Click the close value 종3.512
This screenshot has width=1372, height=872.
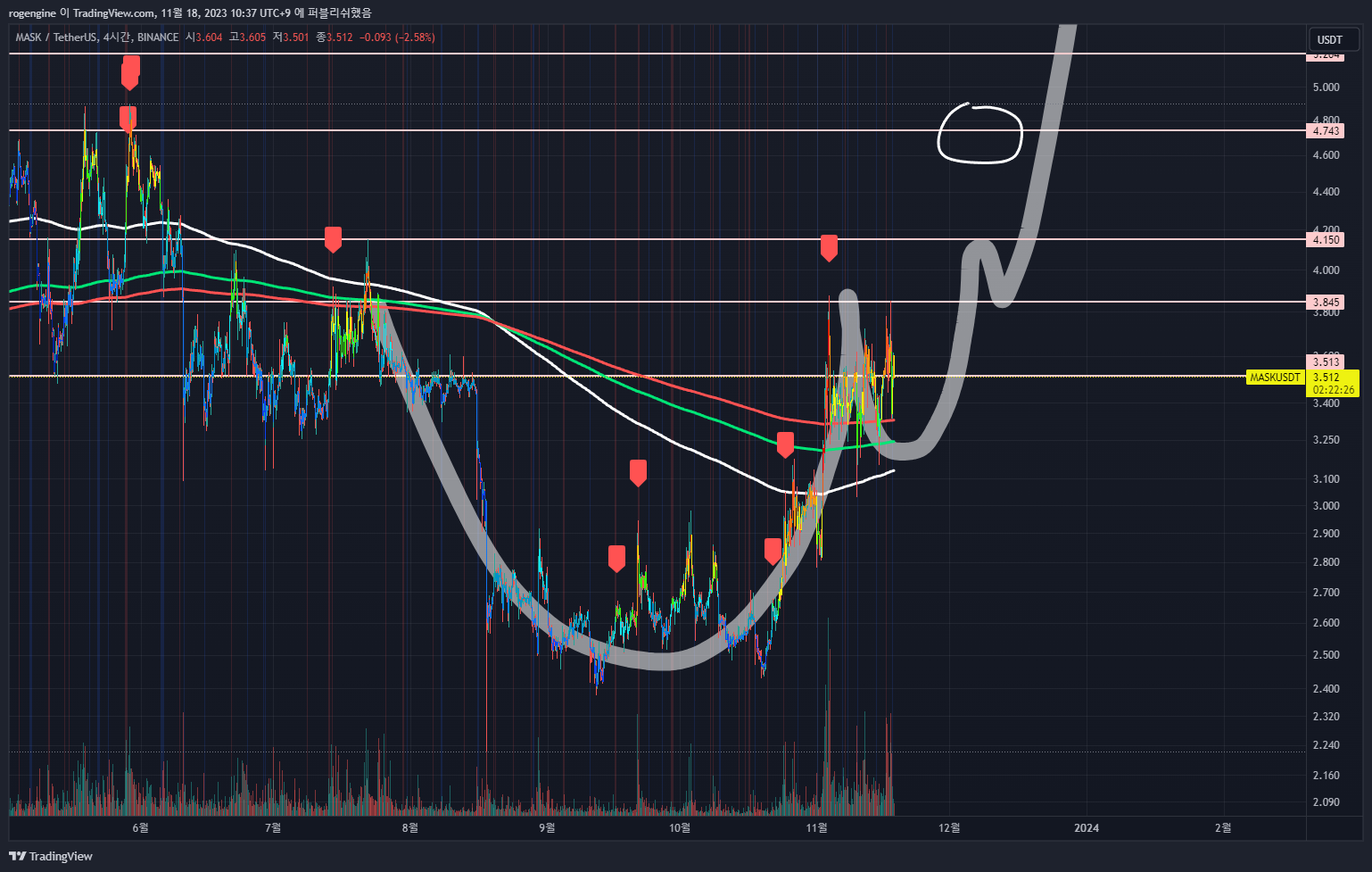(335, 37)
